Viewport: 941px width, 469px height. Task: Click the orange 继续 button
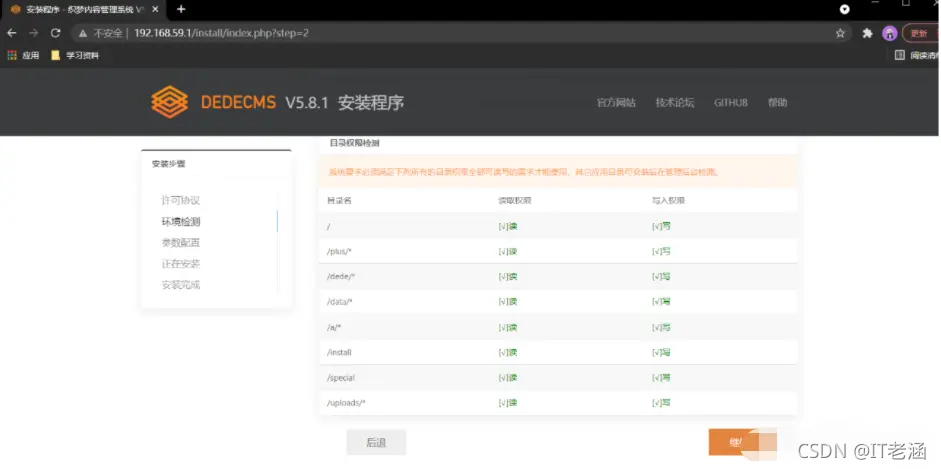click(x=742, y=443)
